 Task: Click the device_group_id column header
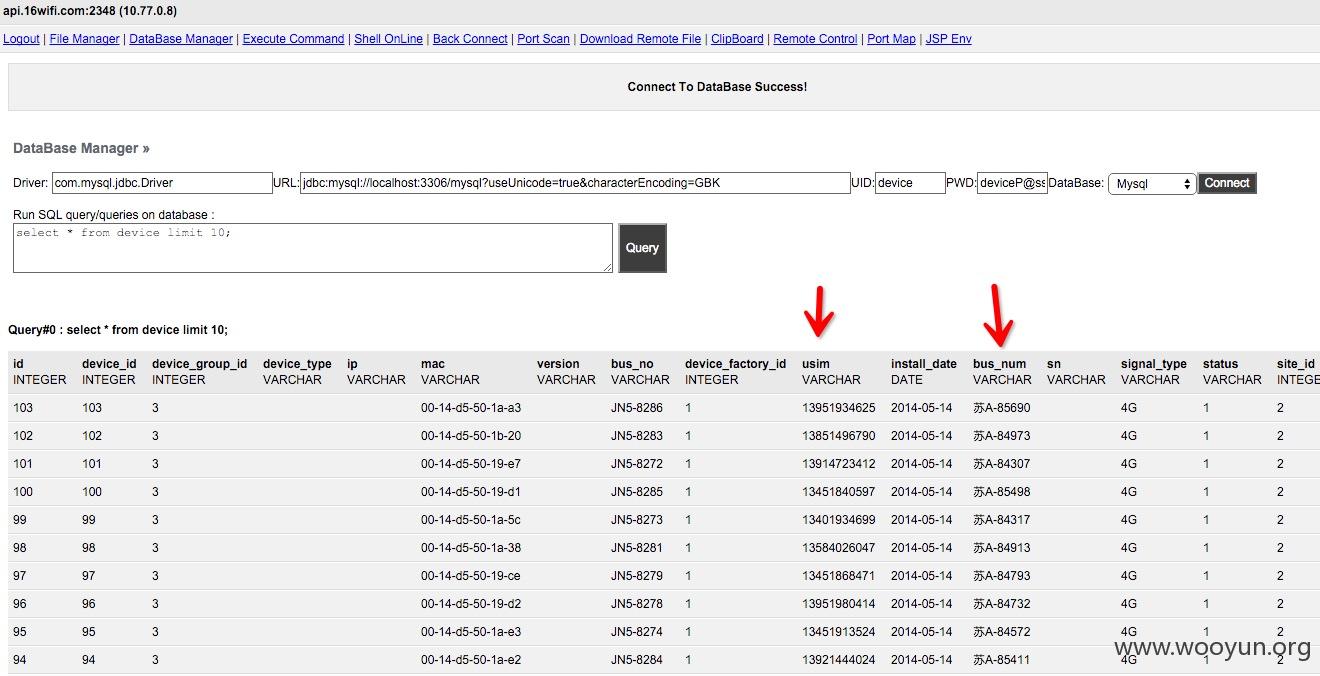click(x=199, y=364)
